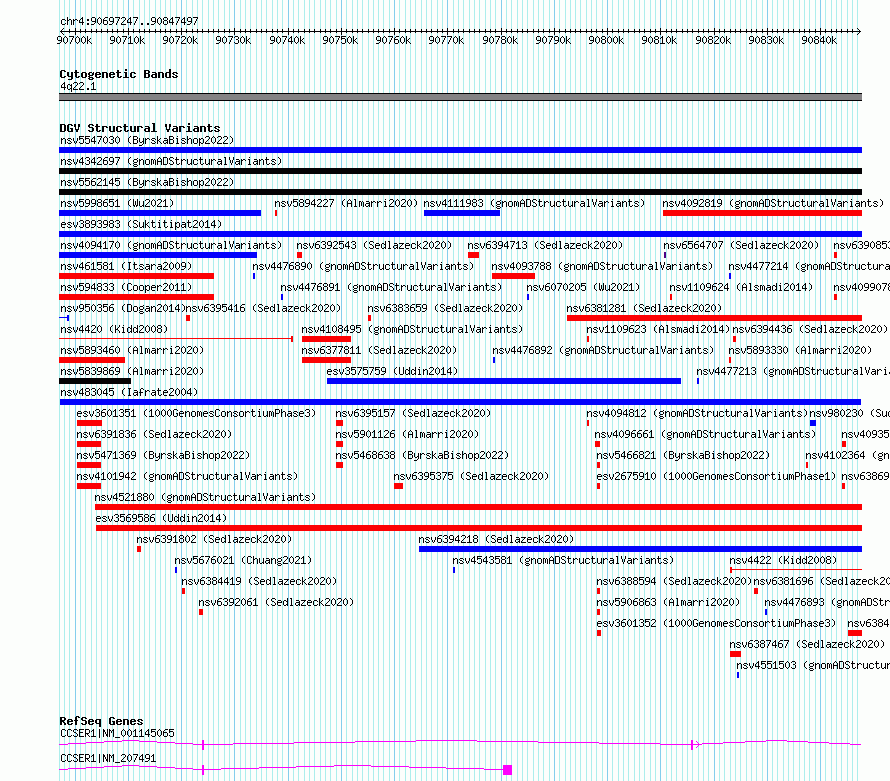The height and width of the screenshot is (781, 890).
Task: Select the nsv4342697 gnomAD variant label
Action: click(171, 161)
